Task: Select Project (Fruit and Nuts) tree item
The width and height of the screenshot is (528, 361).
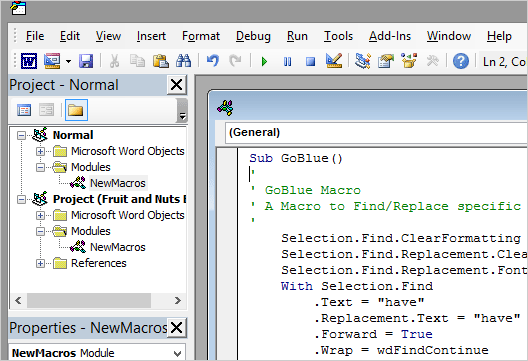Action: 119,199
